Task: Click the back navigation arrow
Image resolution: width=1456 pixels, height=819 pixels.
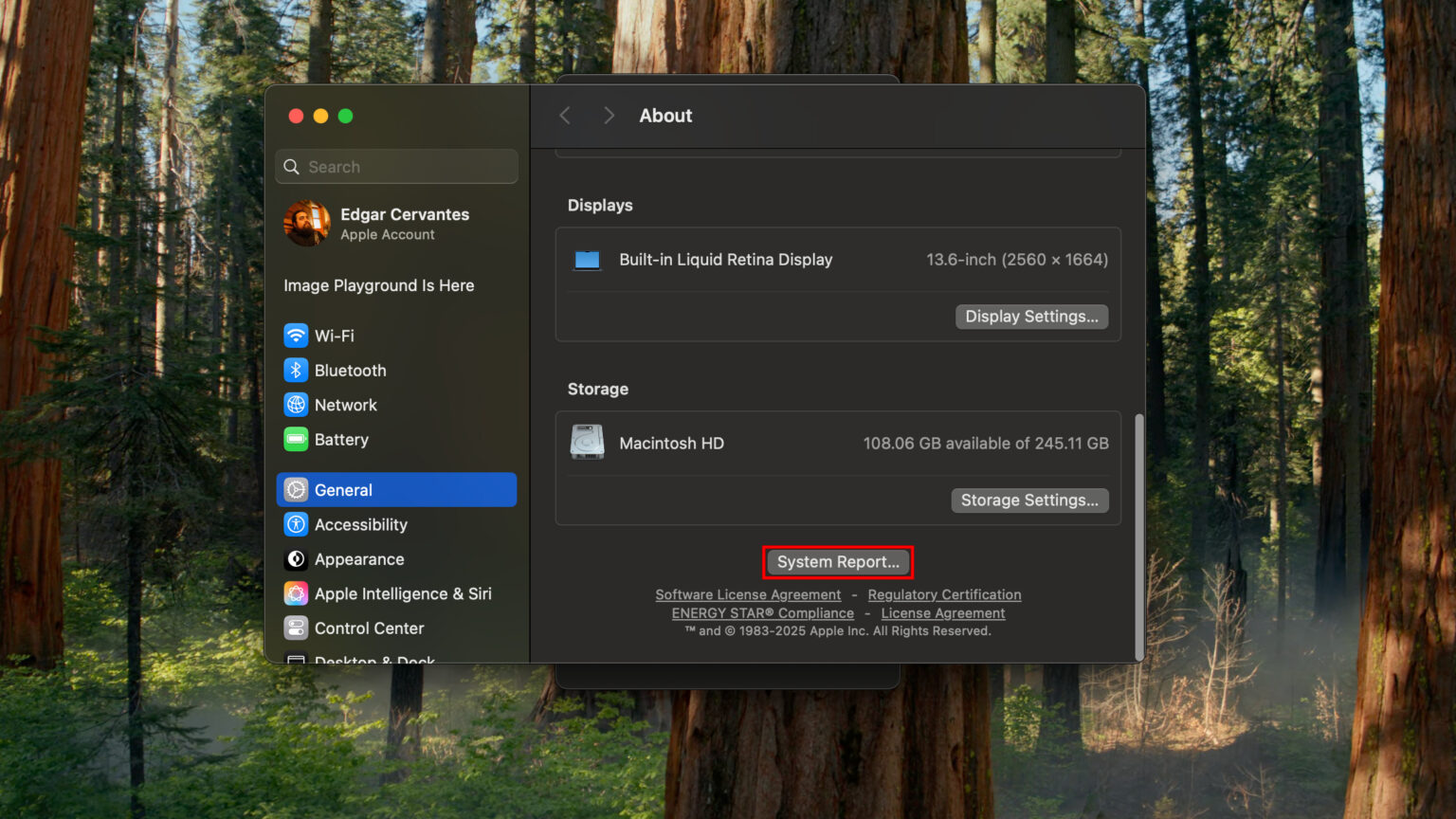Action: tap(565, 115)
